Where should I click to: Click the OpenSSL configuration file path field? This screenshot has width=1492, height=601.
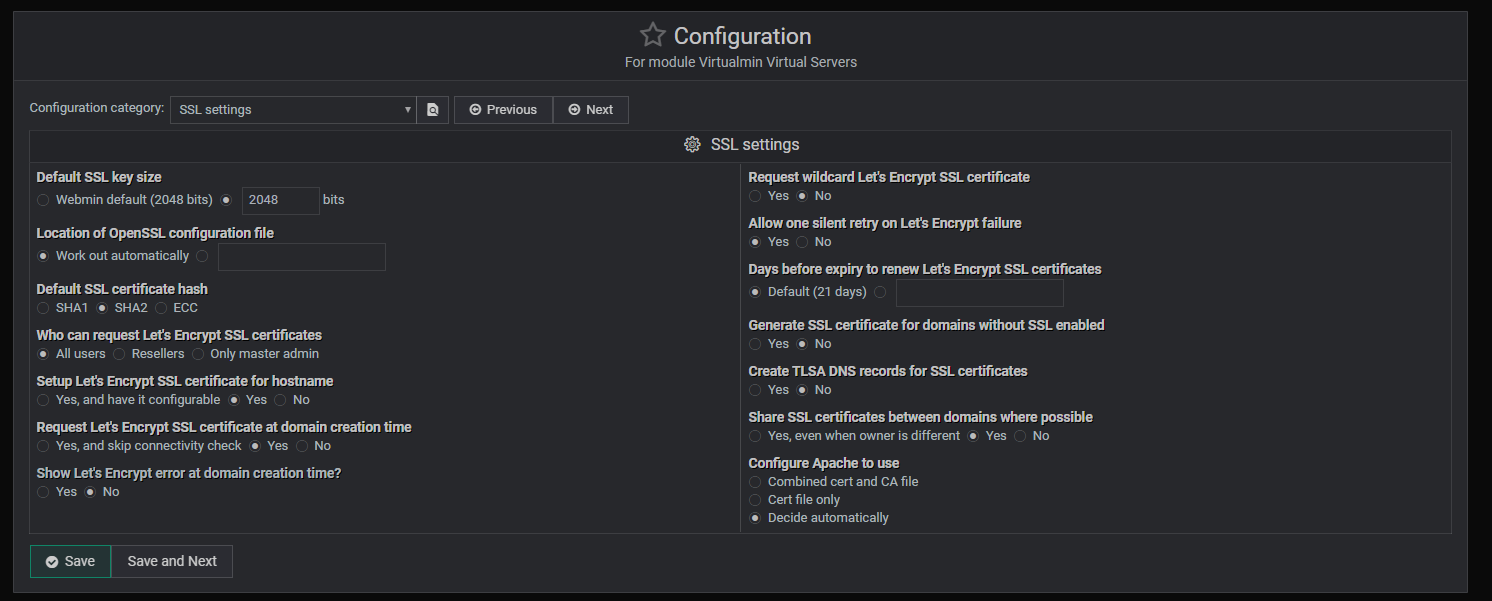pyautogui.click(x=302, y=257)
